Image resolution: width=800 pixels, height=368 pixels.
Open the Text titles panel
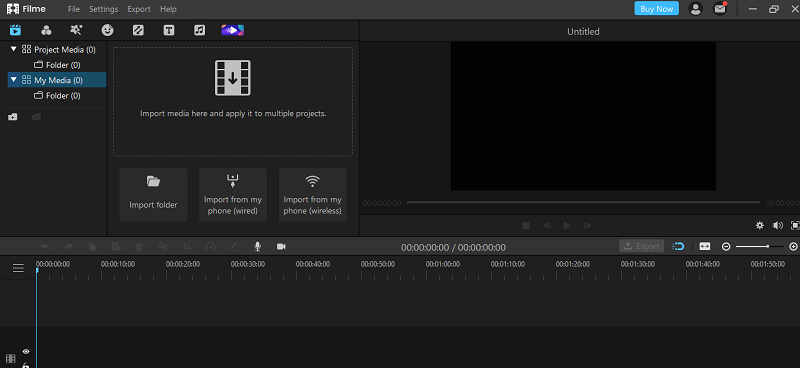pyautogui.click(x=169, y=30)
